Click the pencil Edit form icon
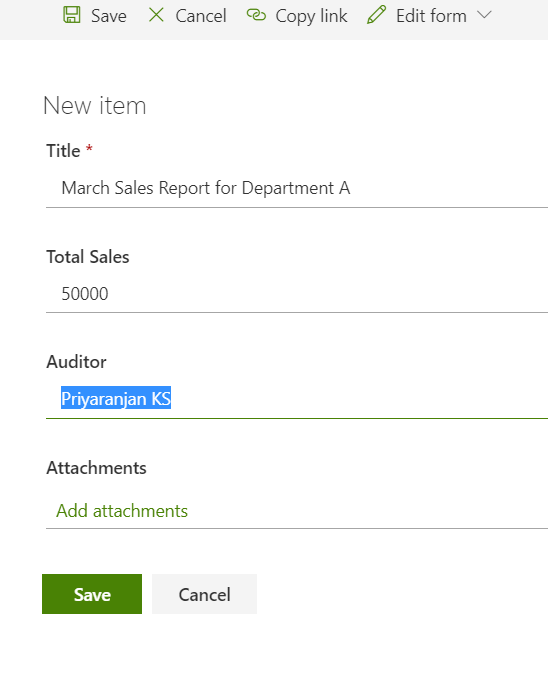 click(376, 15)
